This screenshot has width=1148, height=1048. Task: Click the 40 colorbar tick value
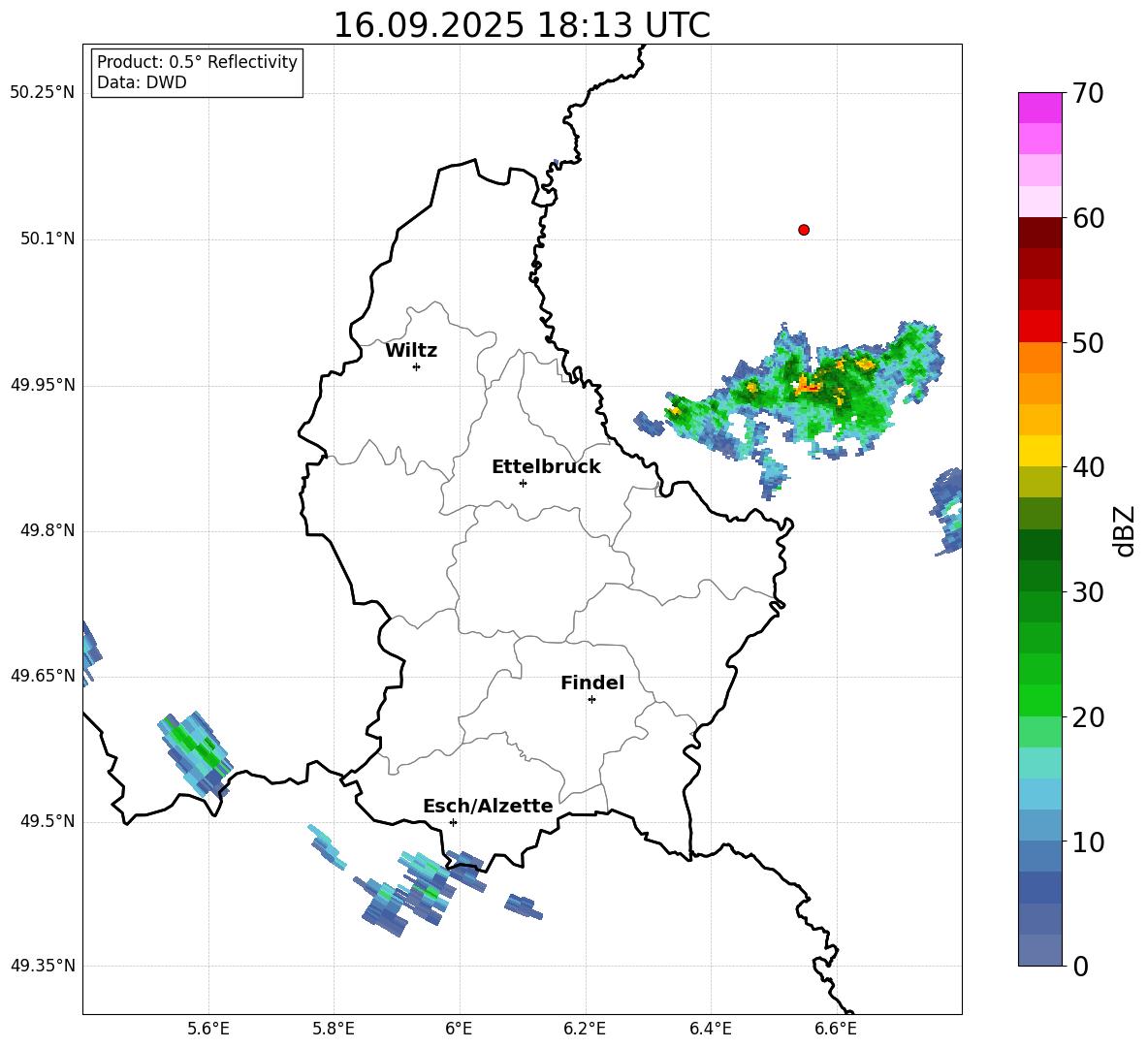(1088, 467)
